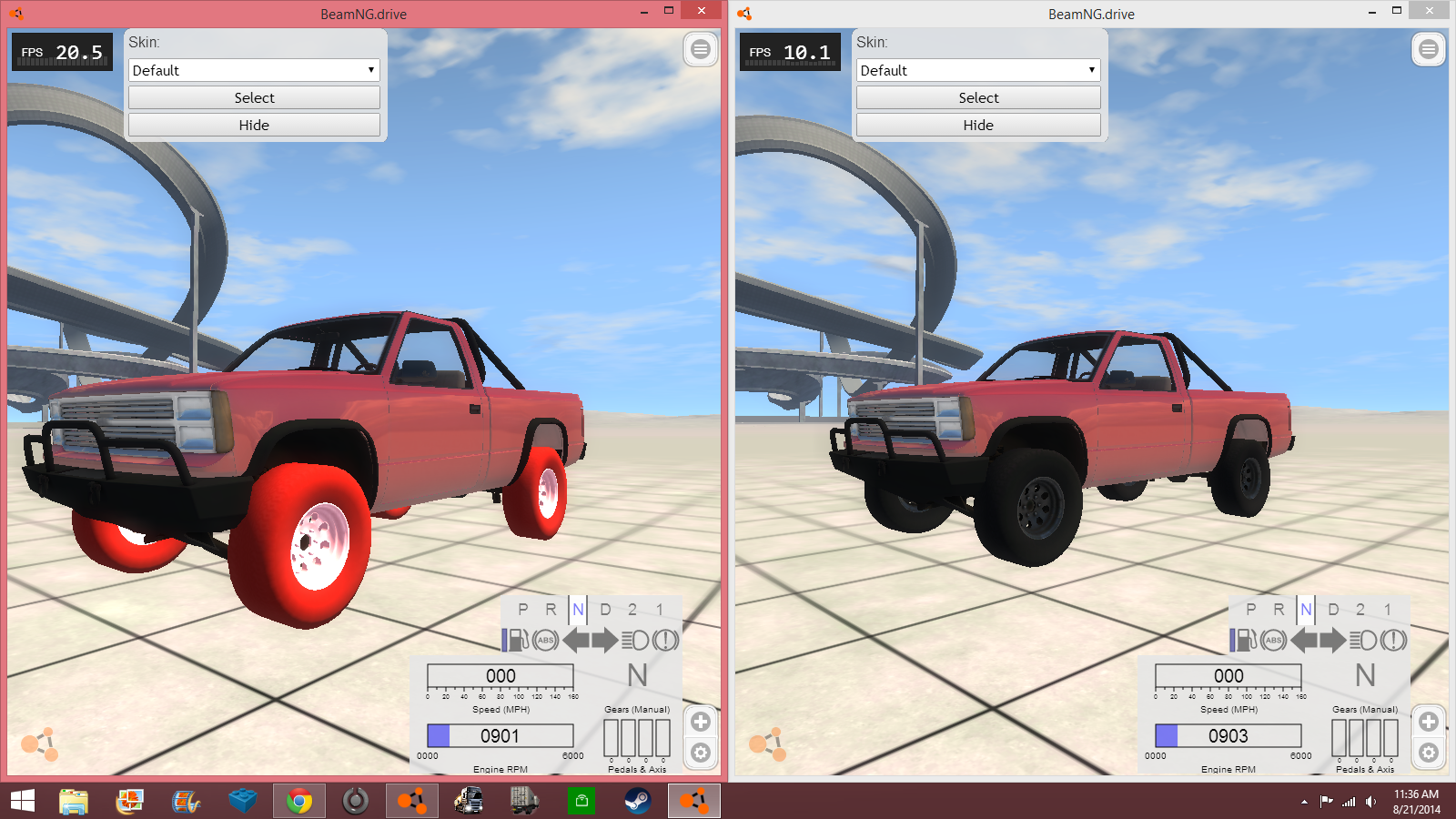The width and height of the screenshot is (1456, 819).
Task: Click the Hide button in left window
Action: tap(254, 125)
